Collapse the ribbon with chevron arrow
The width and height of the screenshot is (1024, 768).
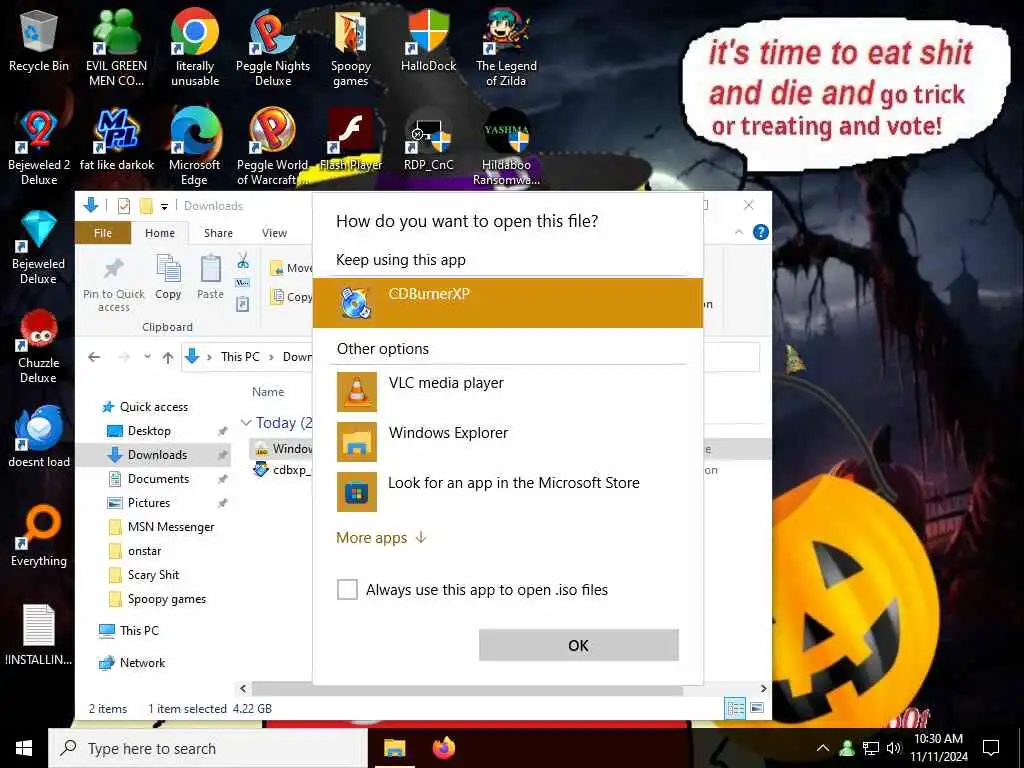pyautogui.click(x=739, y=232)
